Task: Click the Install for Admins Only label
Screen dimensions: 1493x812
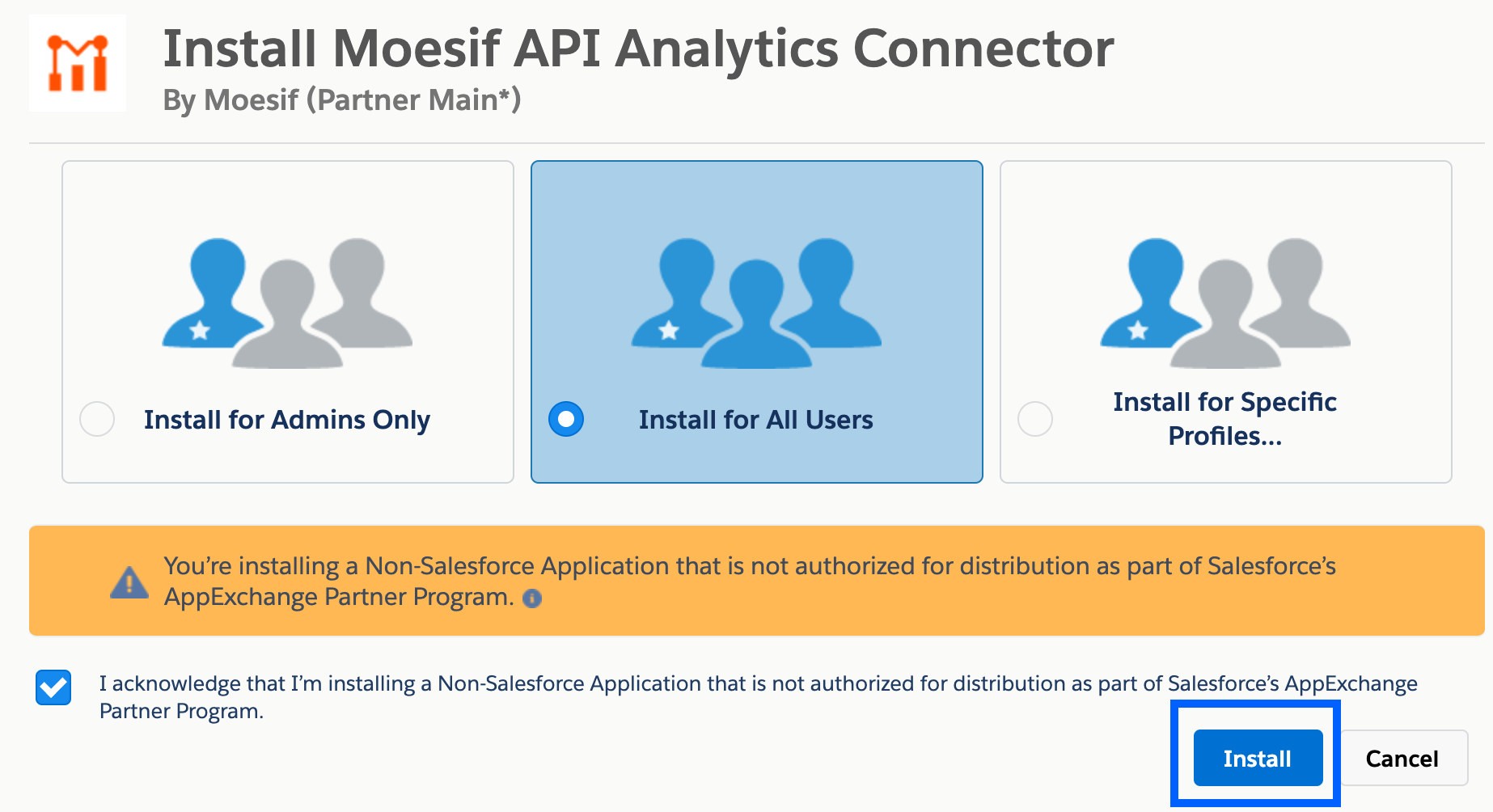Action: point(287,419)
